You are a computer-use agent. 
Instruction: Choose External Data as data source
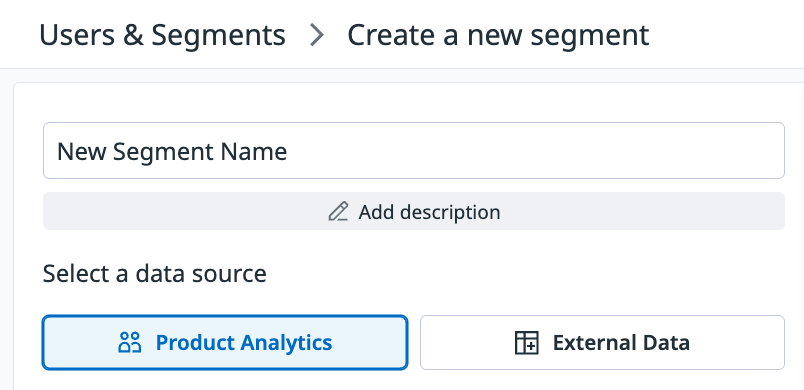tap(602, 342)
